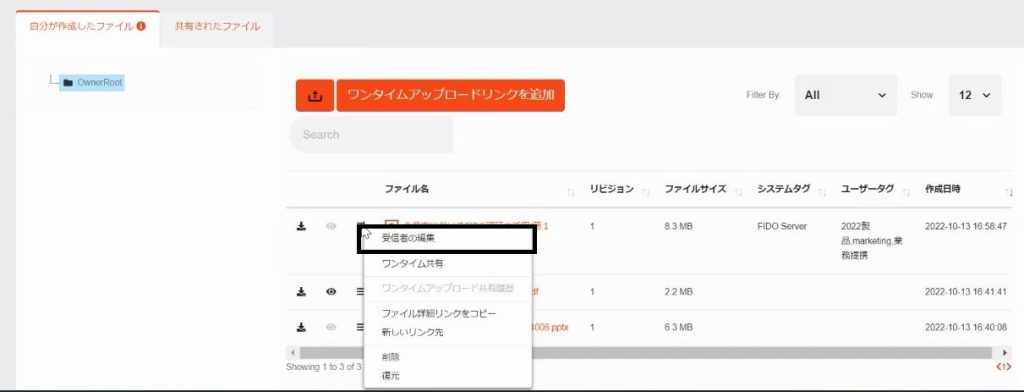Choose ワンタイム共有 from the context menu
The image size is (1024, 392).
447,264
